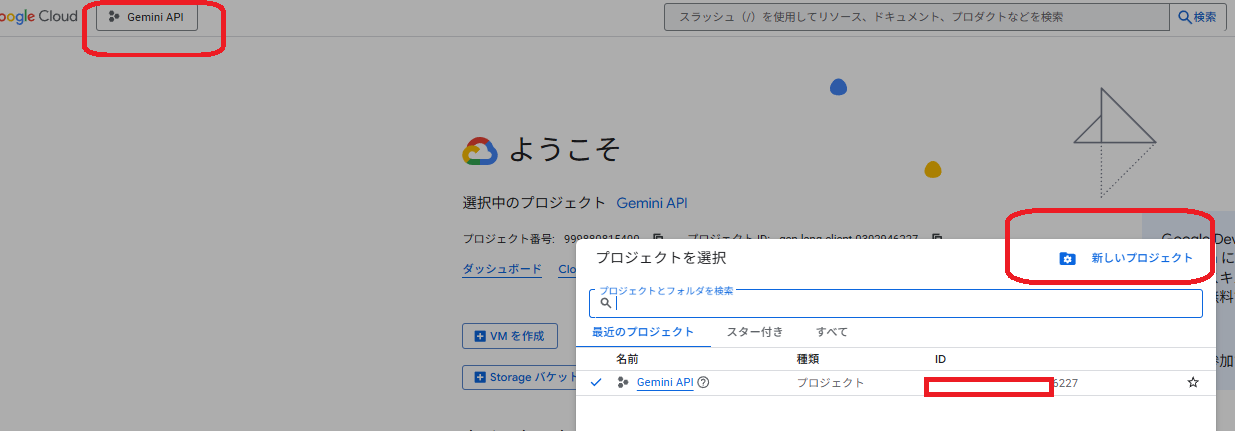1235x431 pixels.
Task: Click the project icon in Gemini API row
Action: [x=623, y=383]
